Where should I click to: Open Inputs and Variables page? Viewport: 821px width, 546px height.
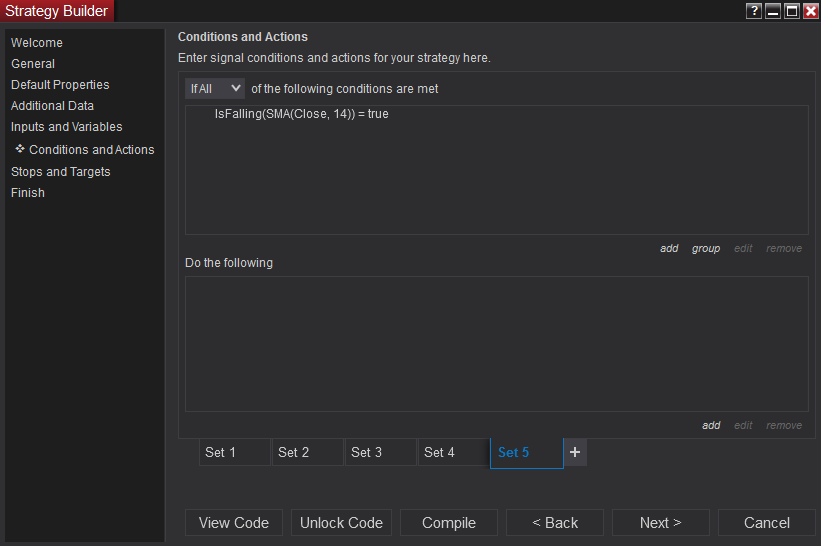[x=66, y=127]
